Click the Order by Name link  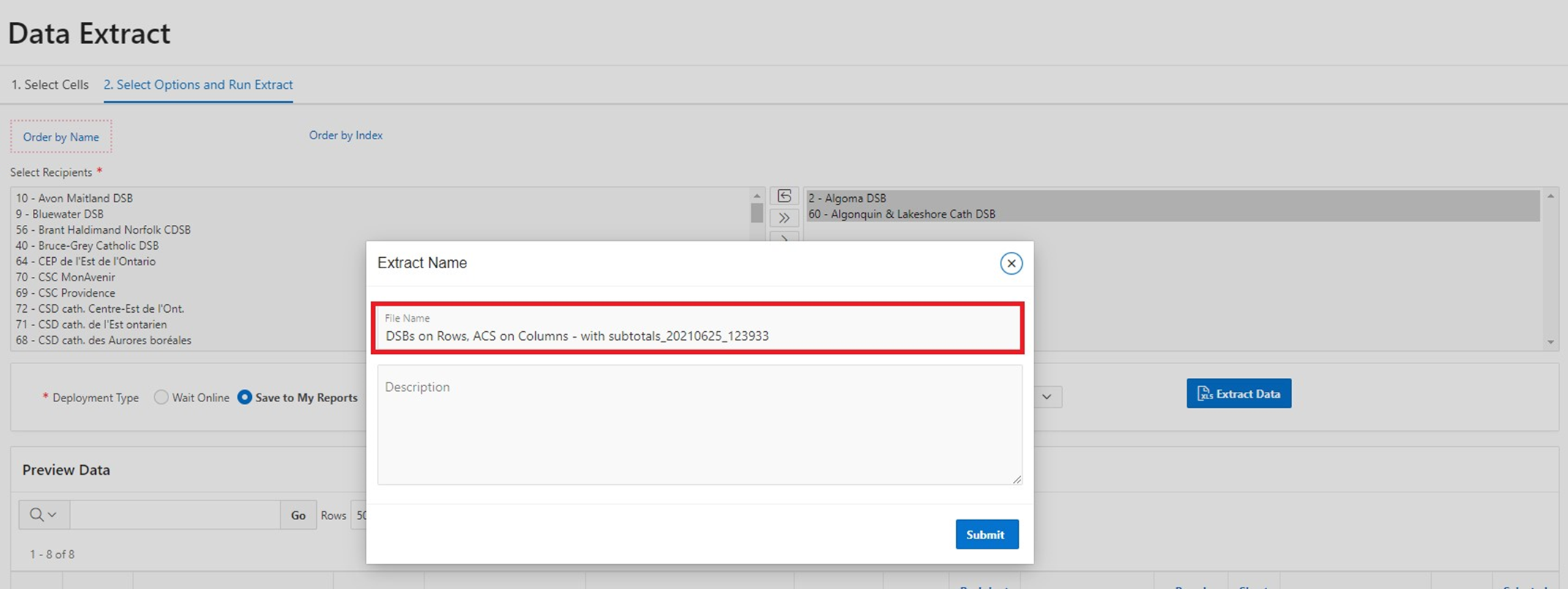point(61,137)
